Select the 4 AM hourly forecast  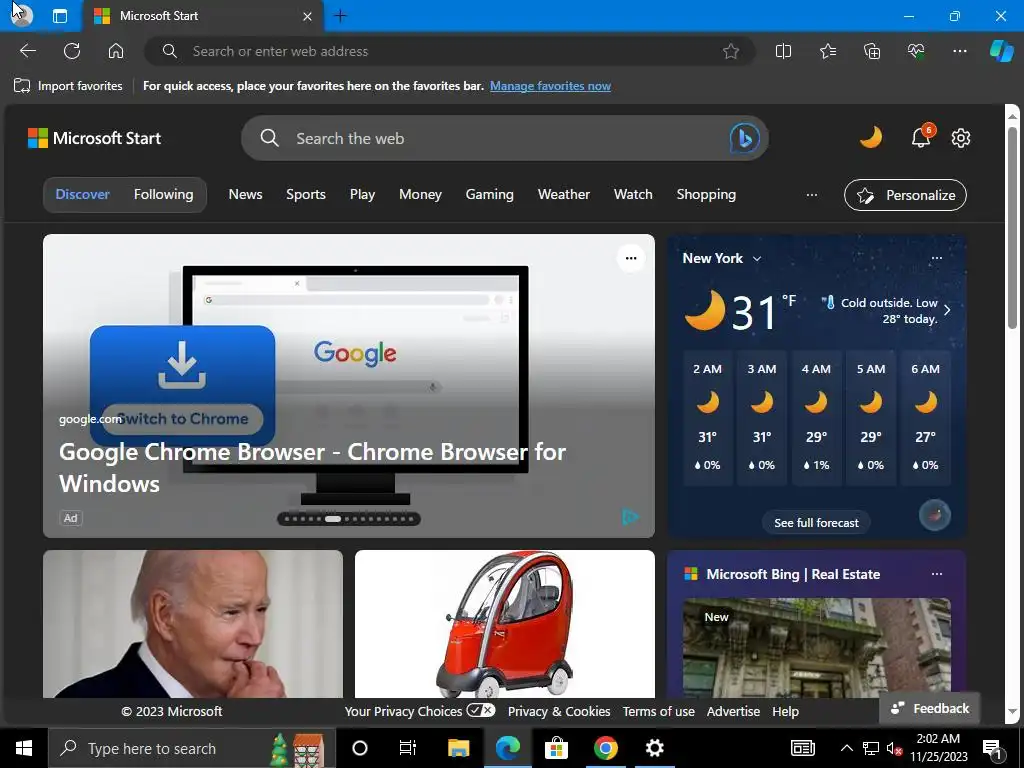coord(816,417)
